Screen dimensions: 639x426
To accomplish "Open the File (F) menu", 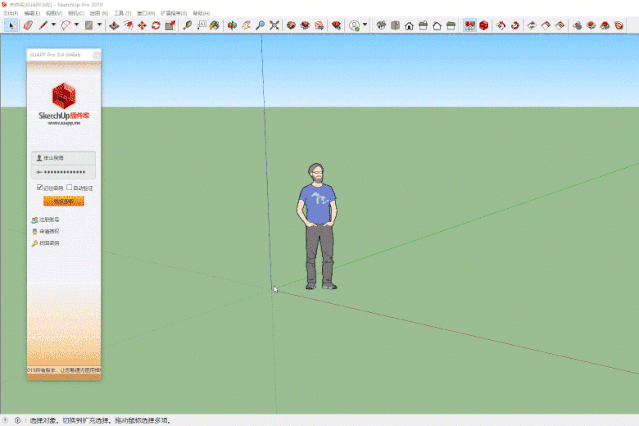I will pyautogui.click(x=11, y=13).
